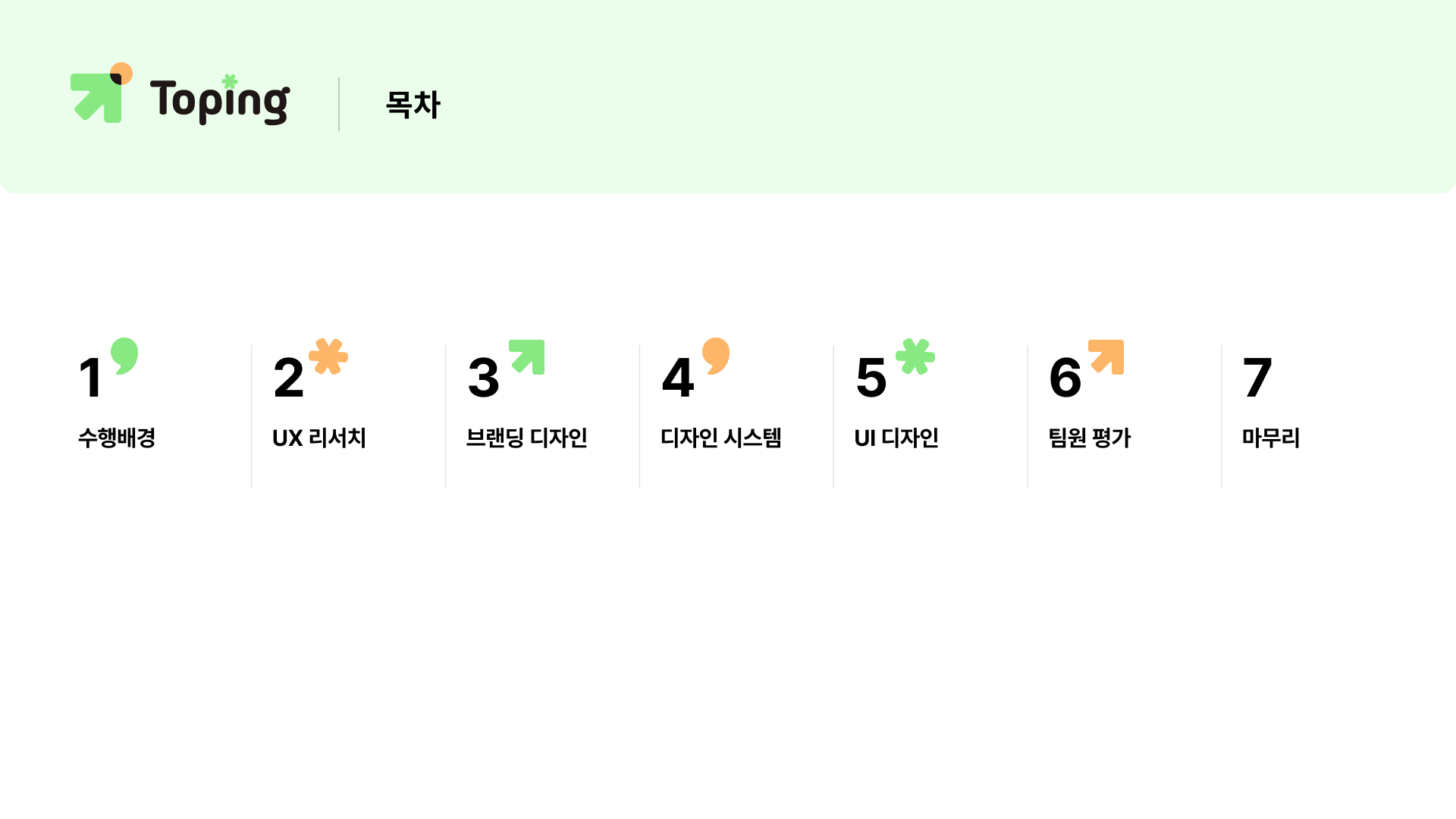
Task: Click the Toping wordmark text
Action: click(220, 100)
